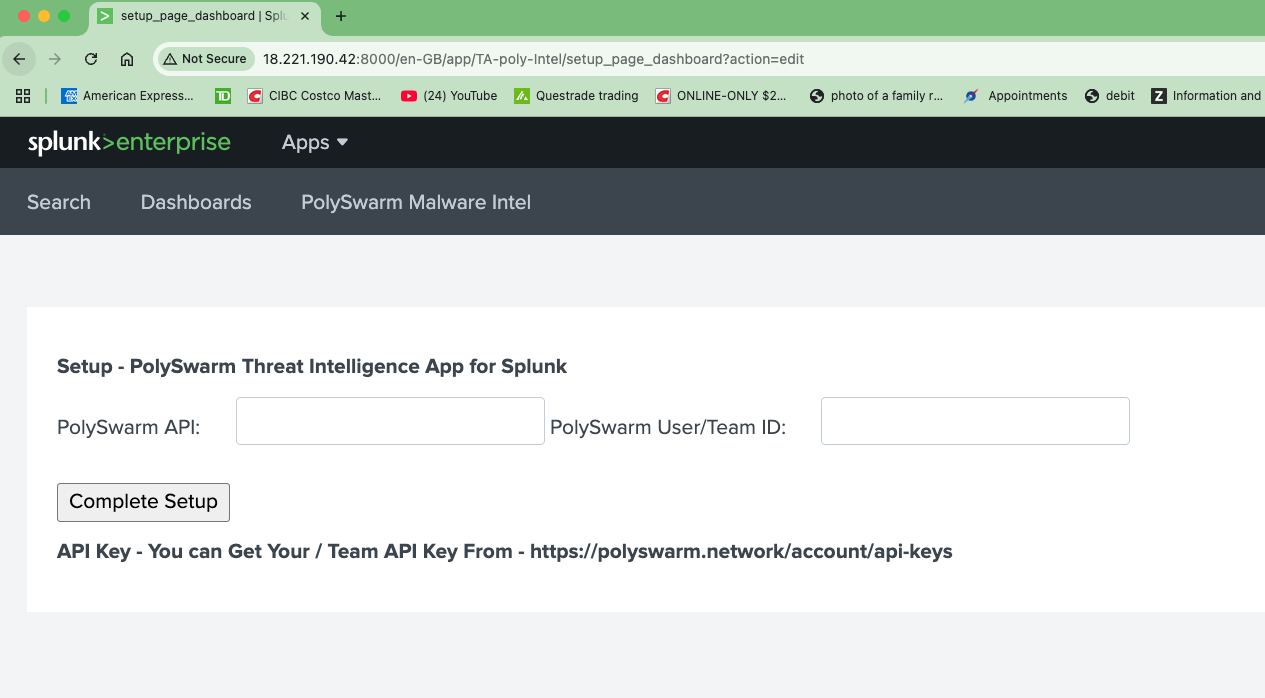Focus the PolySwarm API input field

[x=390, y=421]
